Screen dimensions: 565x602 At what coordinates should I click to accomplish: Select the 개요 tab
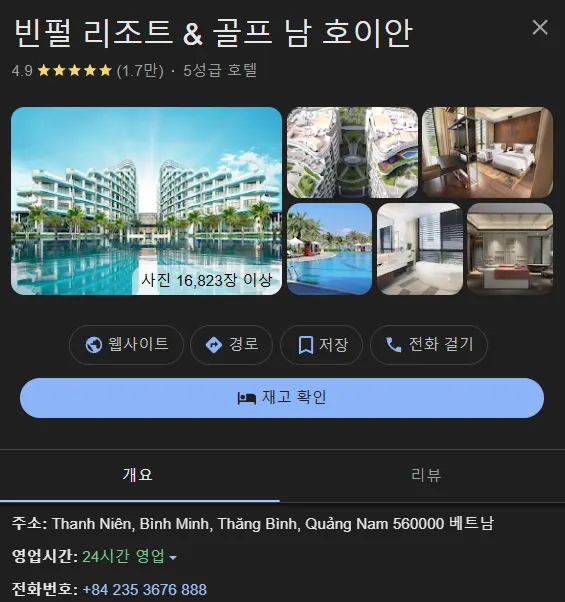138,475
